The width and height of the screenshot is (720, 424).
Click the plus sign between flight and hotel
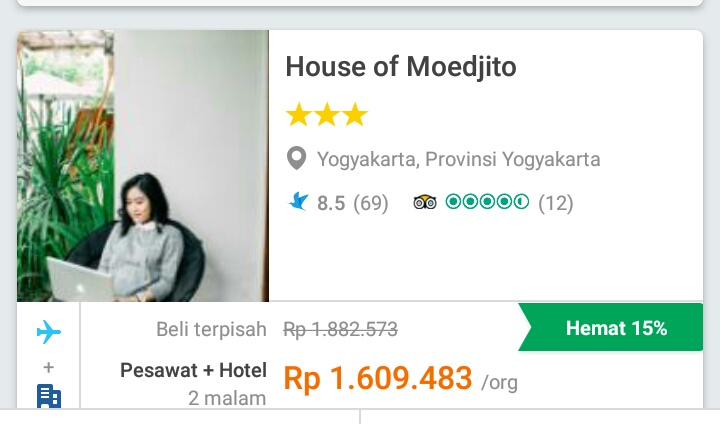pos(48,367)
